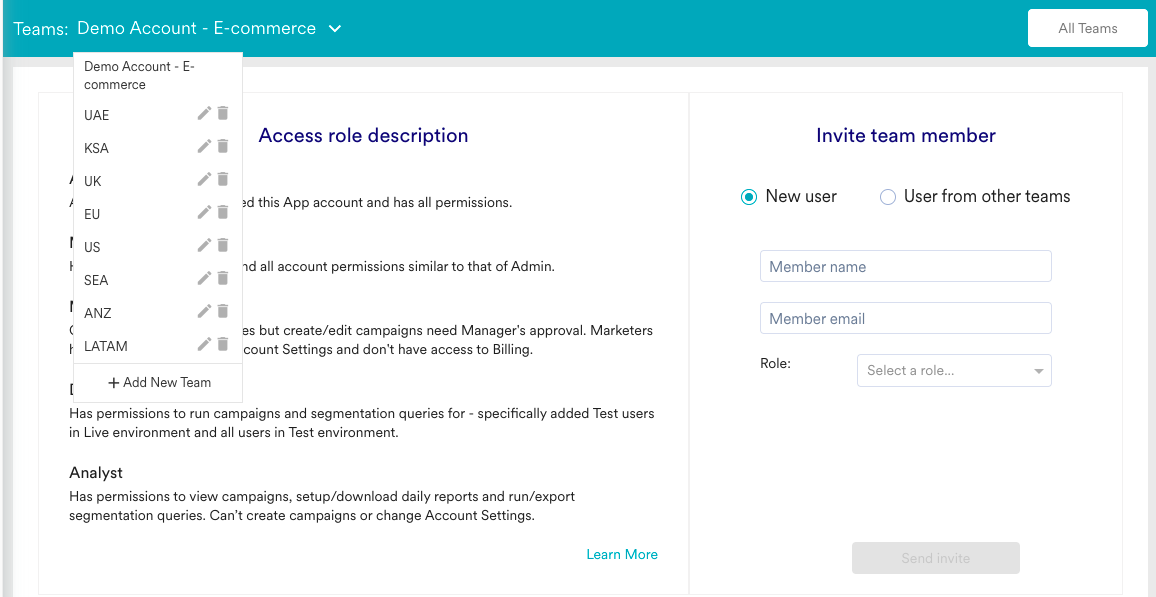Switch to the UAE team
1156x597 pixels.
click(97, 115)
